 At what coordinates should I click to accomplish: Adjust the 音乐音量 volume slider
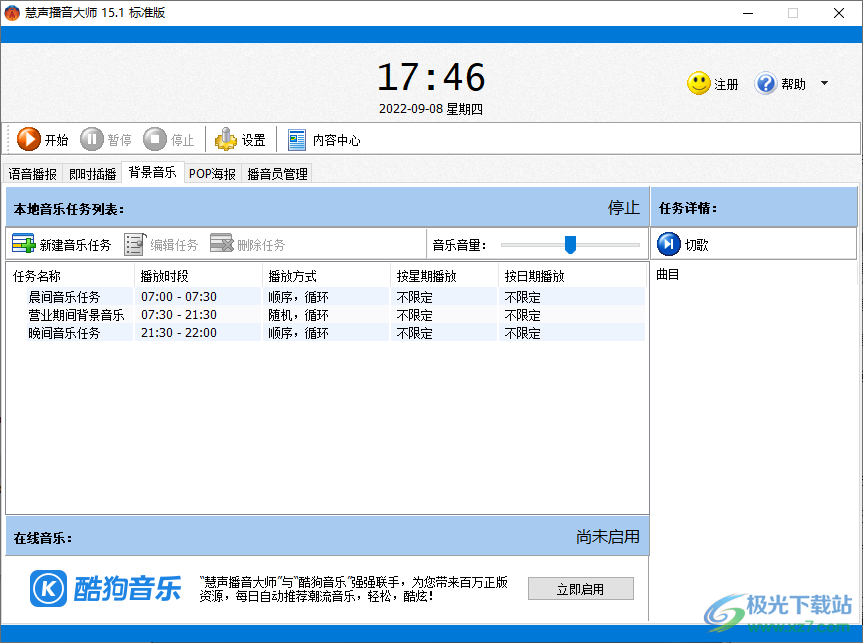tap(571, 243)
